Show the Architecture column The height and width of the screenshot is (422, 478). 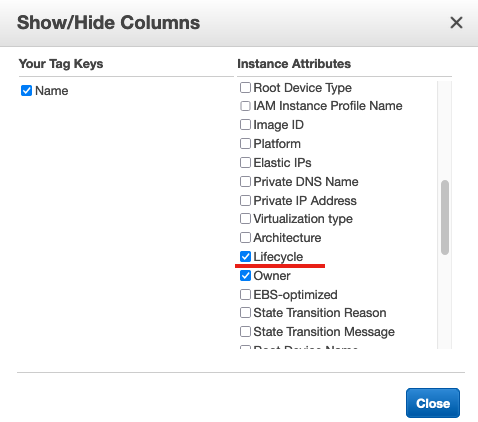245,238
